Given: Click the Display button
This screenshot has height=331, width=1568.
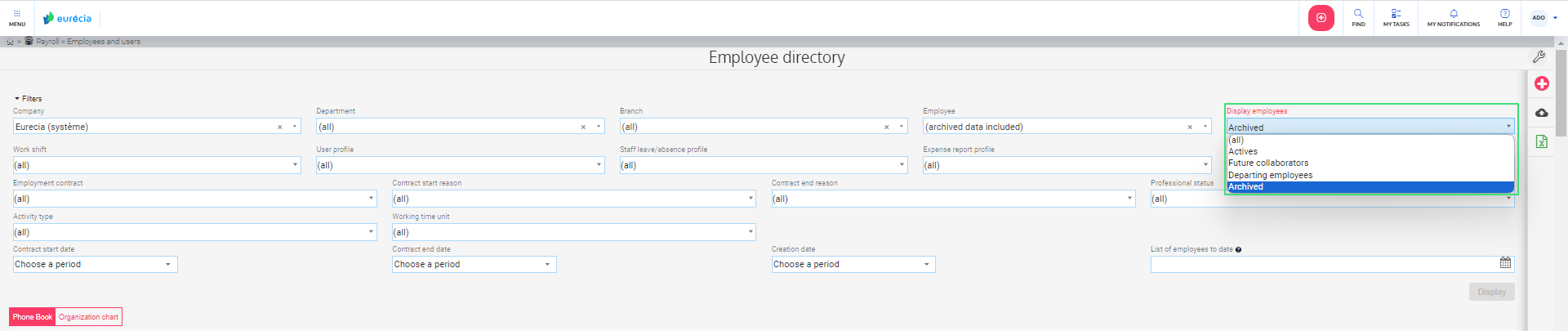Looking at the screenshot, I should point(1490,293).
